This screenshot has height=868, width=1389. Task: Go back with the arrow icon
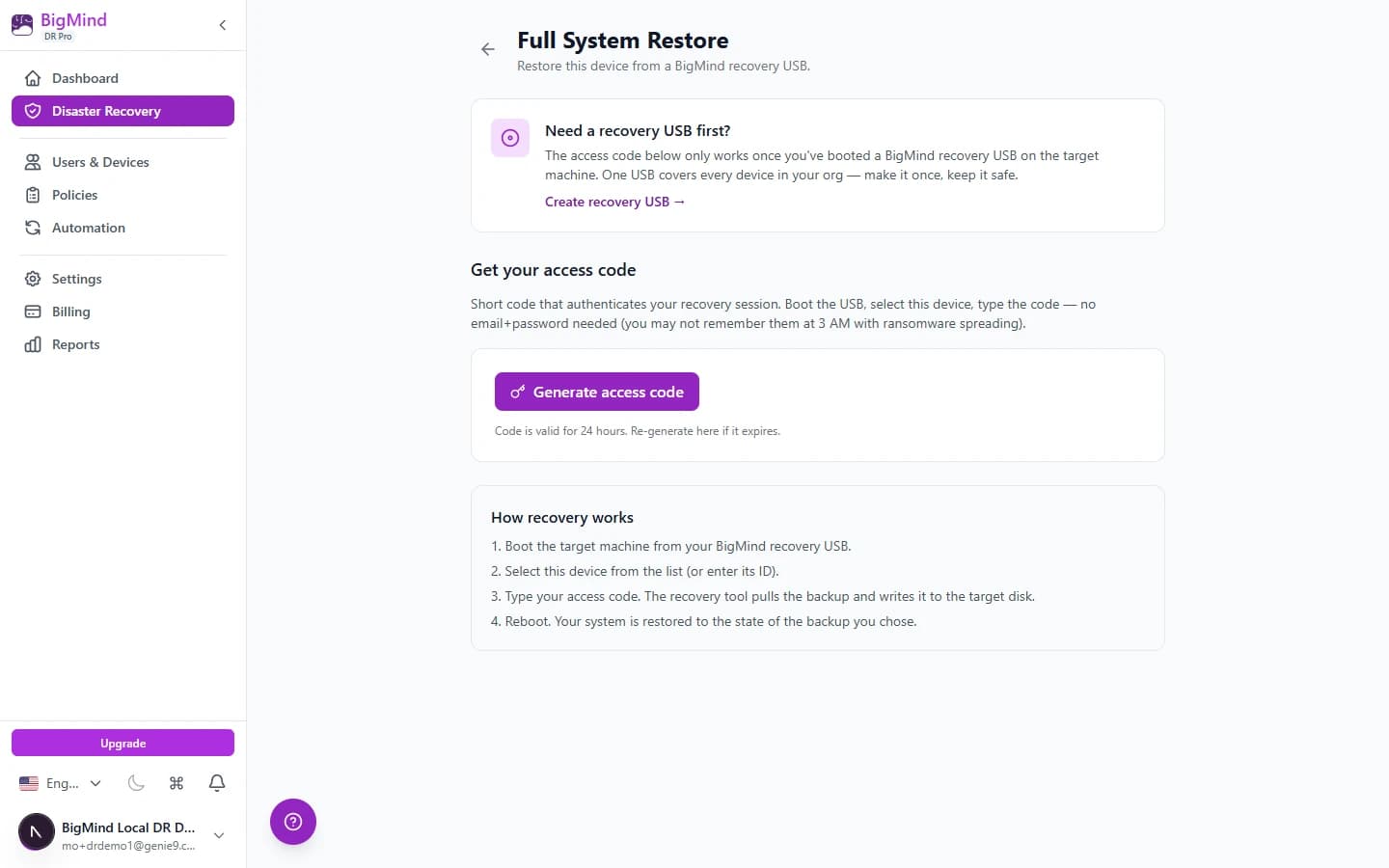[x=488, y=49]
